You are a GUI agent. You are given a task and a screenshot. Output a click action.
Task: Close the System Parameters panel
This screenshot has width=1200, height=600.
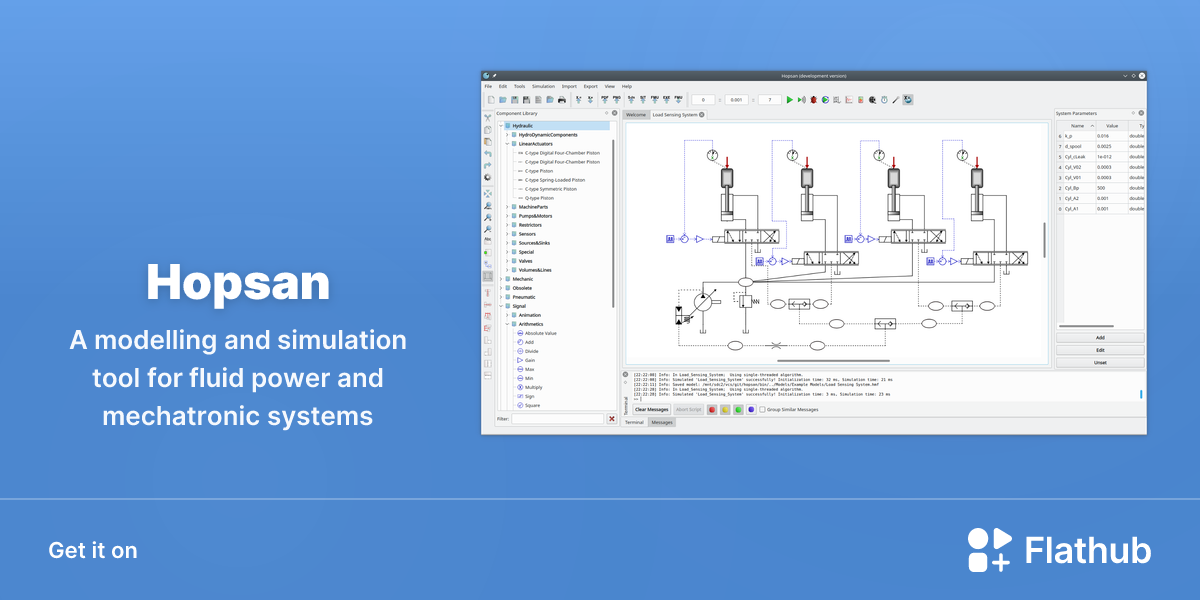(x=1142, y=113)
